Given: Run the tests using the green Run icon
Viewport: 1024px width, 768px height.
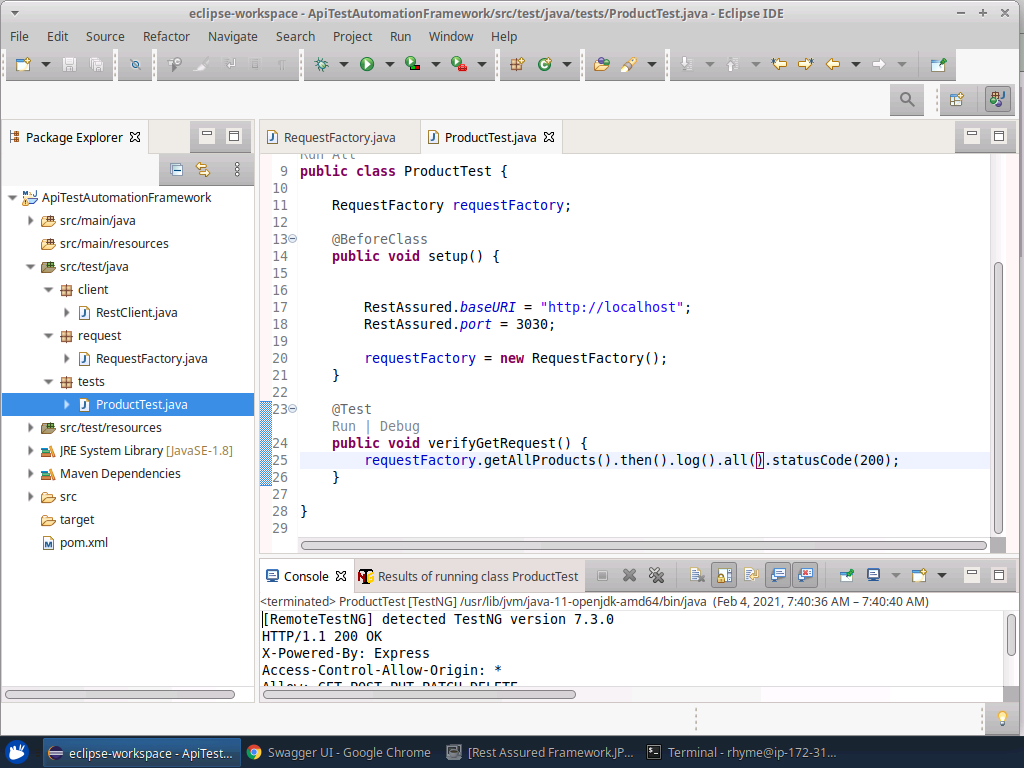Looking at the screenshot, I should (x=365, y=64).
